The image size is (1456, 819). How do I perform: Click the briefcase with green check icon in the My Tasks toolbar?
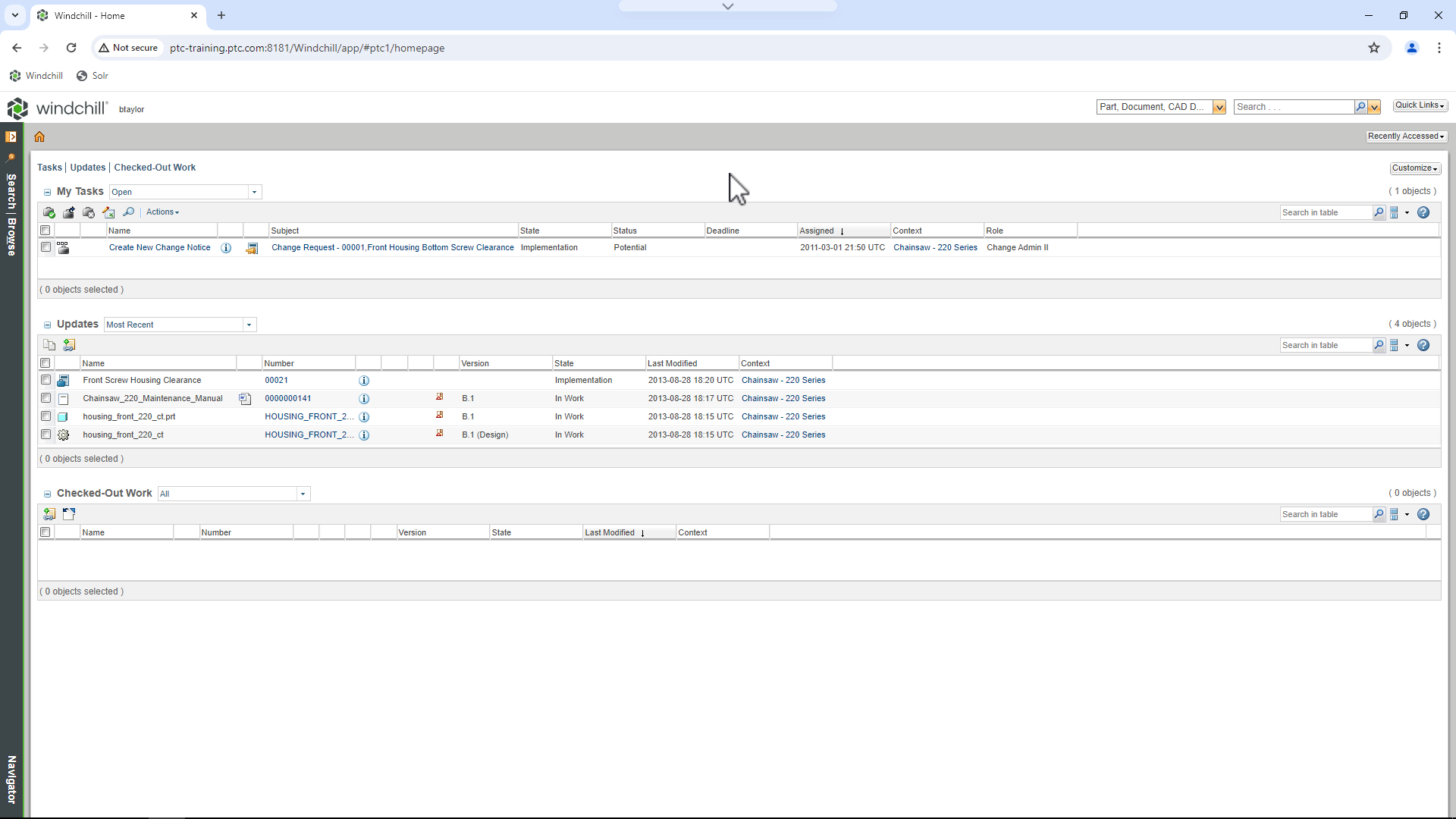click(49, 212)
